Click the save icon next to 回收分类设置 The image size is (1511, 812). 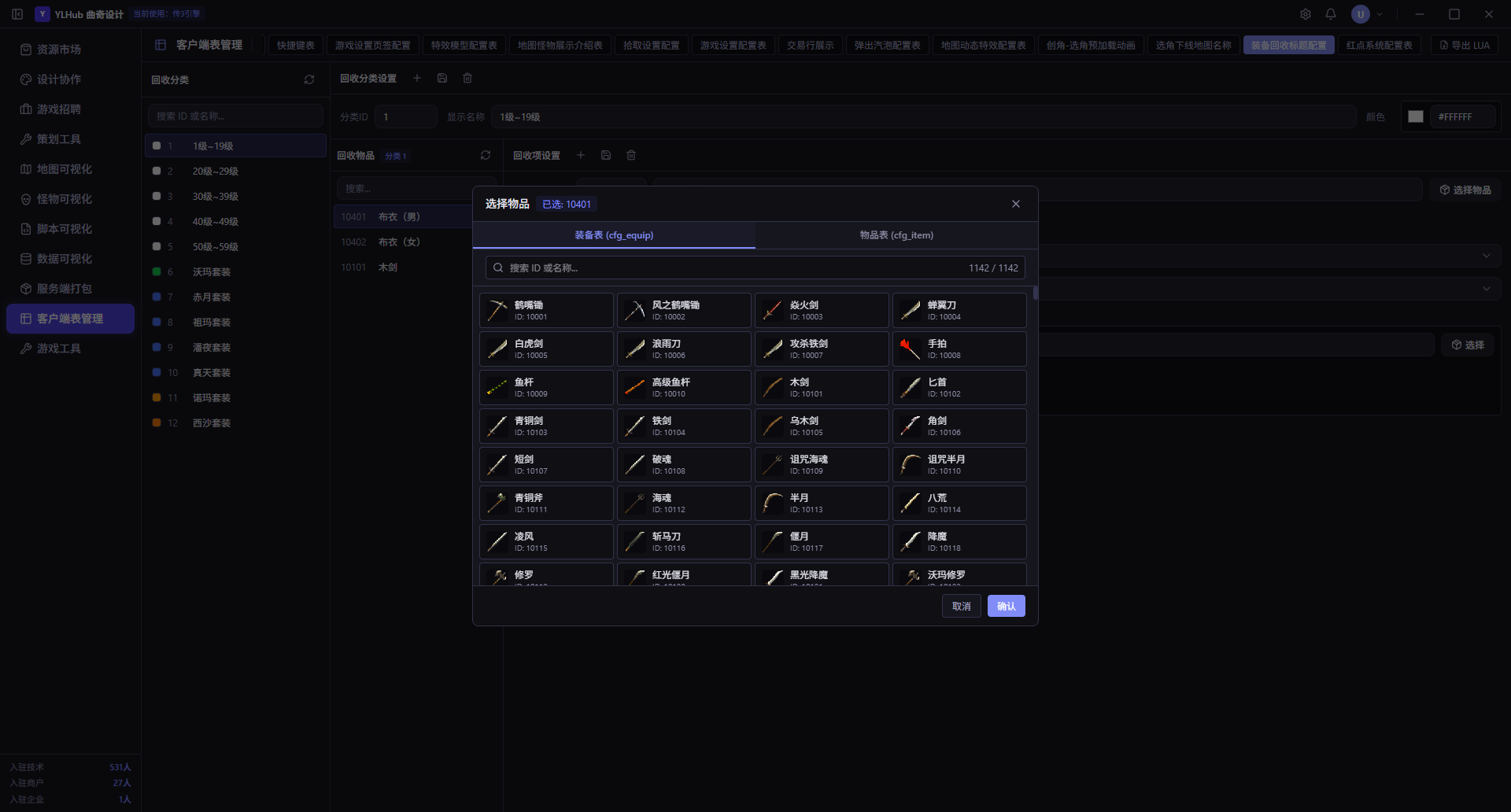click(442, 78)
